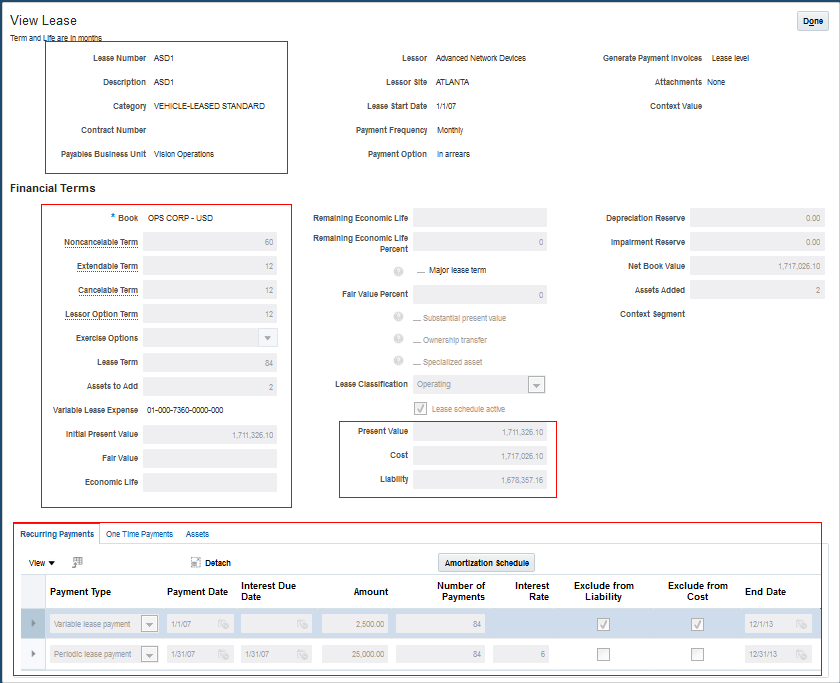Toggle Exclude from Liability for Periodic lease payment

(x=603, y=654)
